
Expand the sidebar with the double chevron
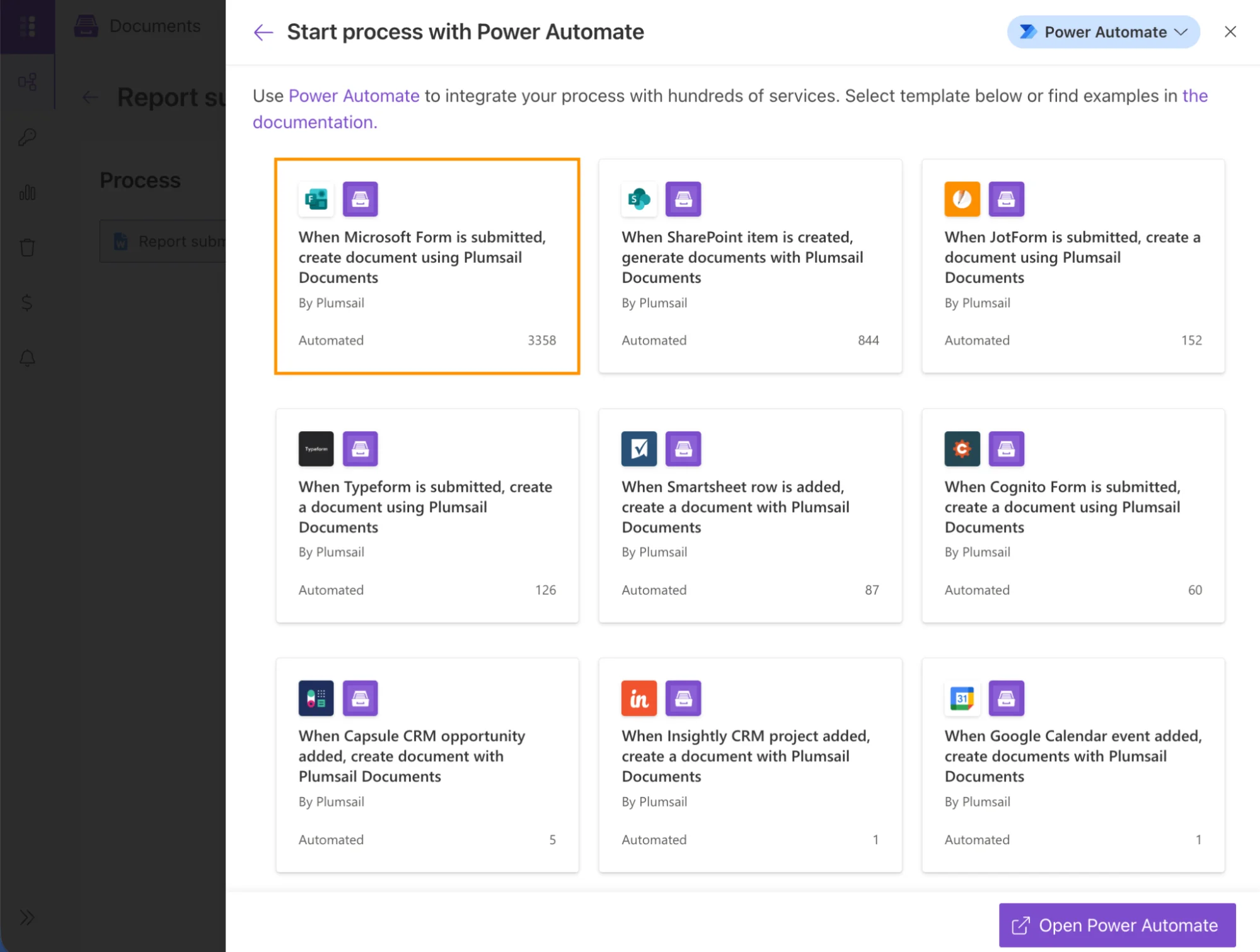tap(27, 917)
